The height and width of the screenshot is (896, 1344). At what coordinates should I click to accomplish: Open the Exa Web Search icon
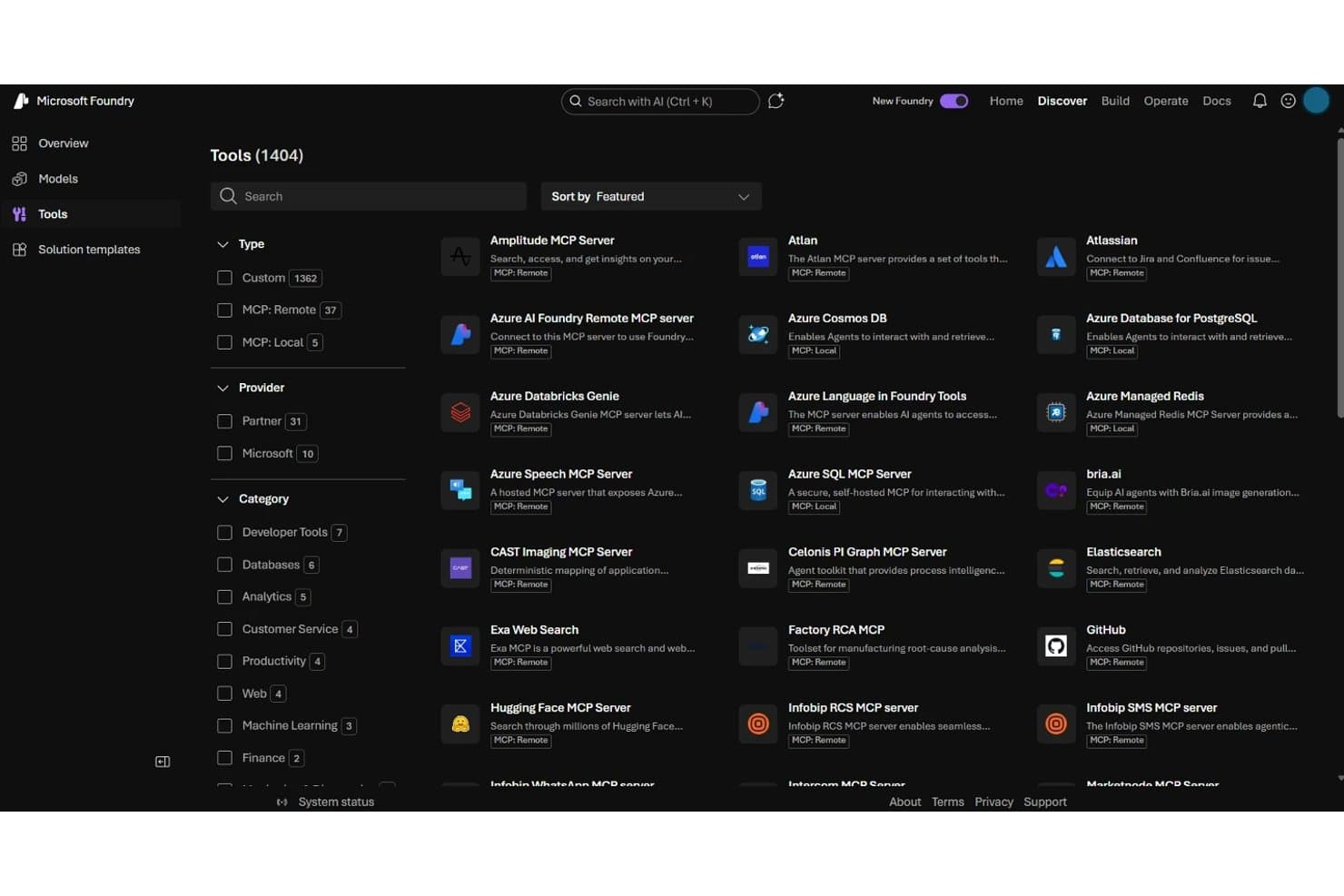pos(460,645)
